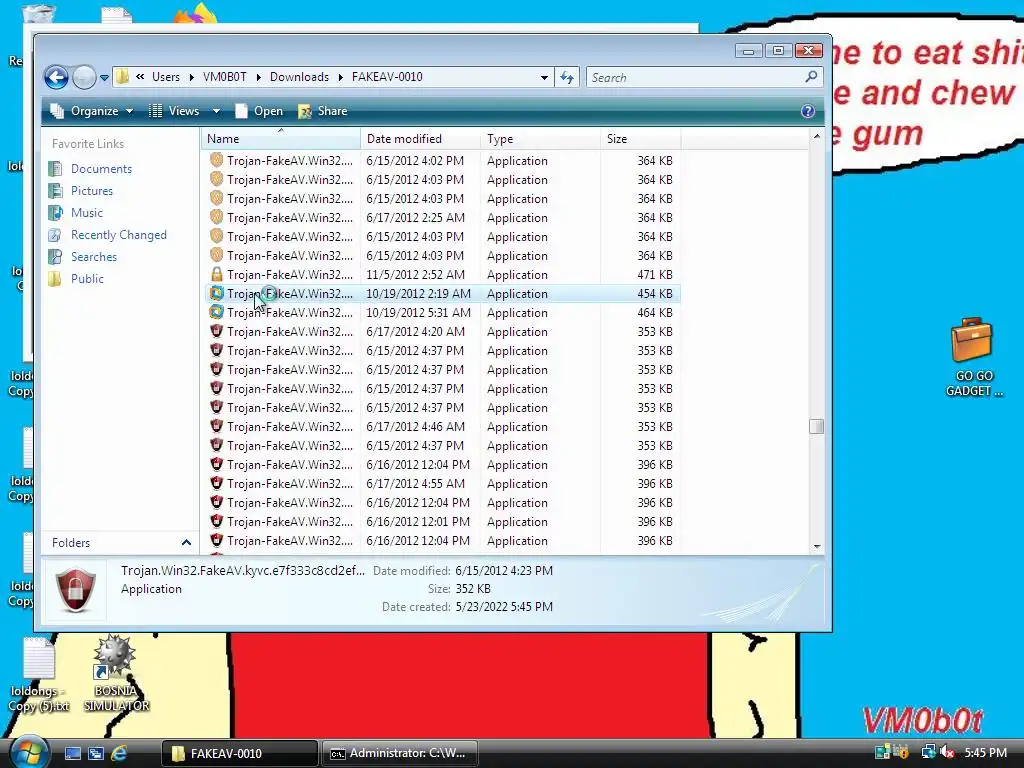Select shield file icon dated 6/16/2012 12:04 PM first row
The image size is (1024, 768).
(216, 464)
